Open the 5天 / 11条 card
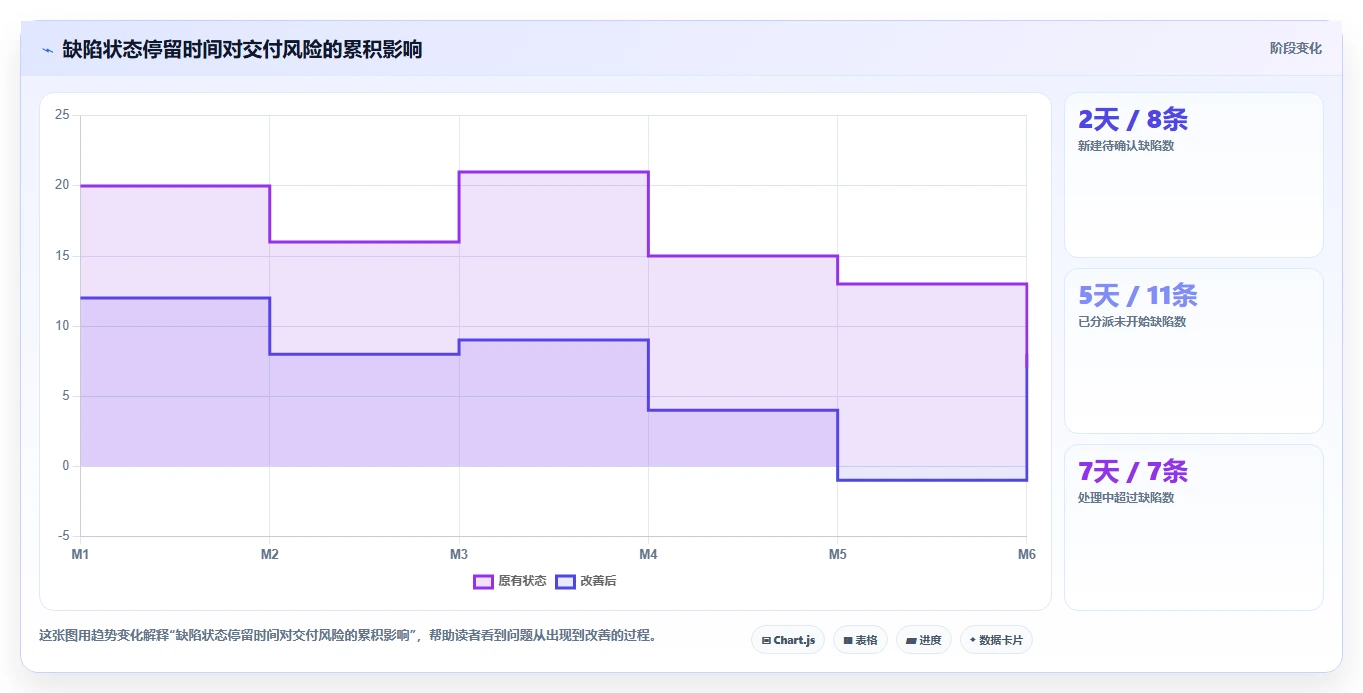 1194,351
